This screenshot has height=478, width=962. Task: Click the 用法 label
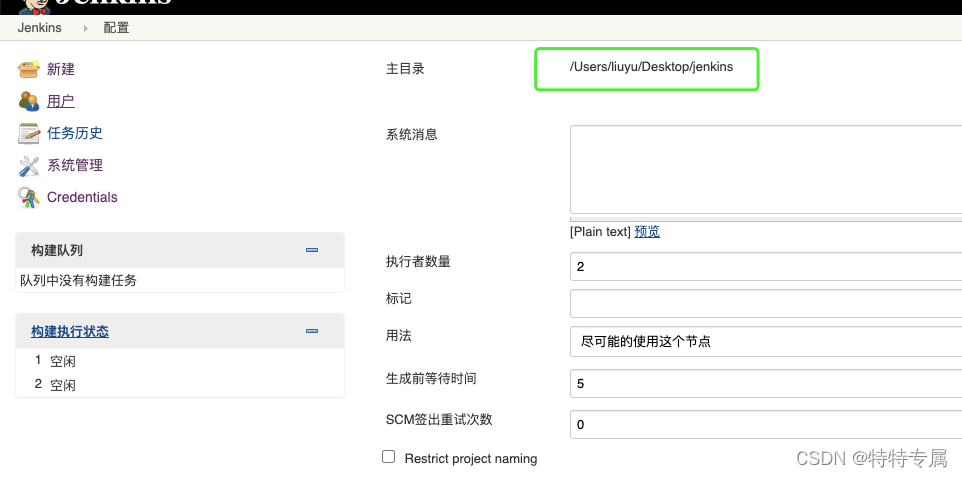coord(398,336)
